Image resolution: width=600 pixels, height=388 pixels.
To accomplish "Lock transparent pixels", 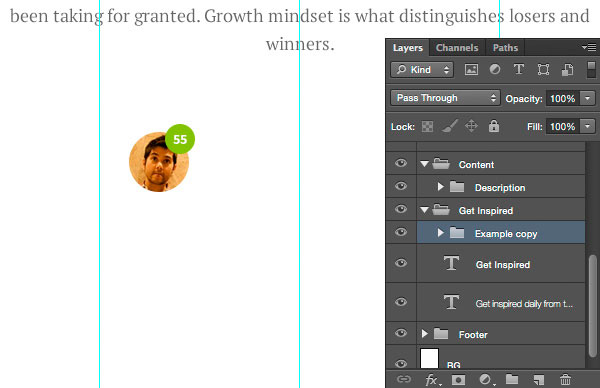I will coord(427,126).
